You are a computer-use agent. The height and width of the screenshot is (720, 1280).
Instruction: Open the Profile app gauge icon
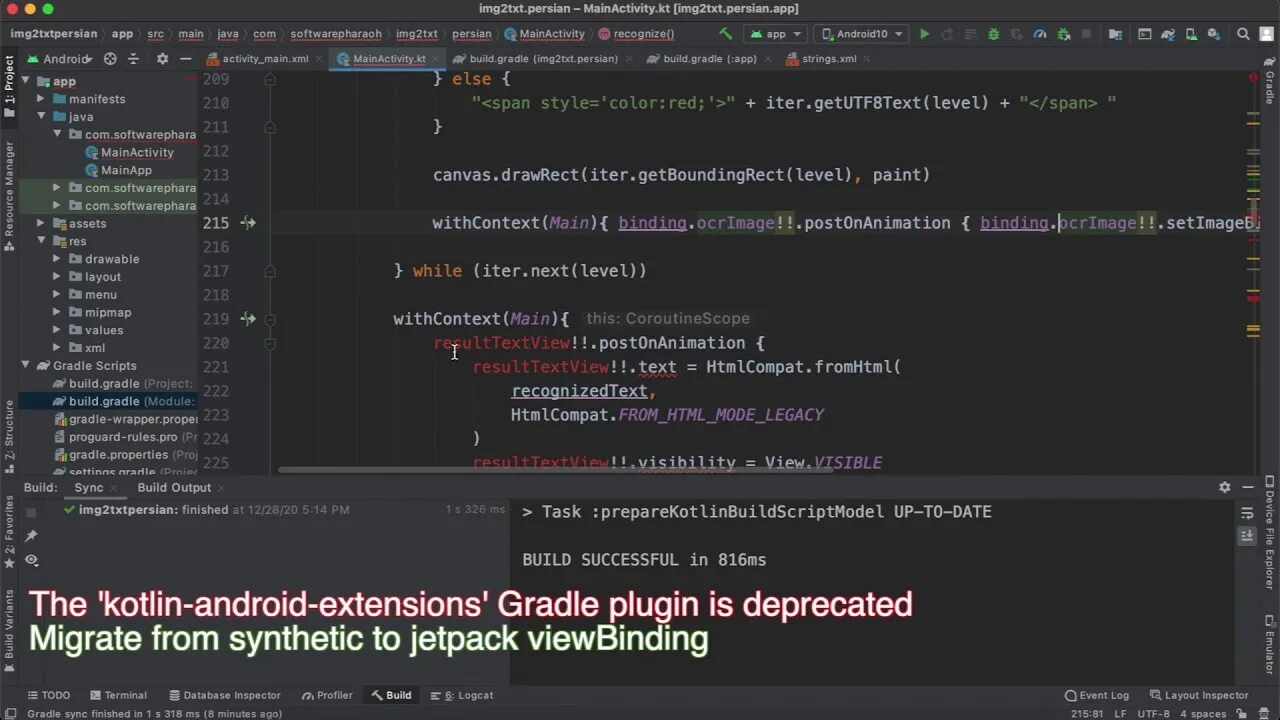(x=1040, y=34)
